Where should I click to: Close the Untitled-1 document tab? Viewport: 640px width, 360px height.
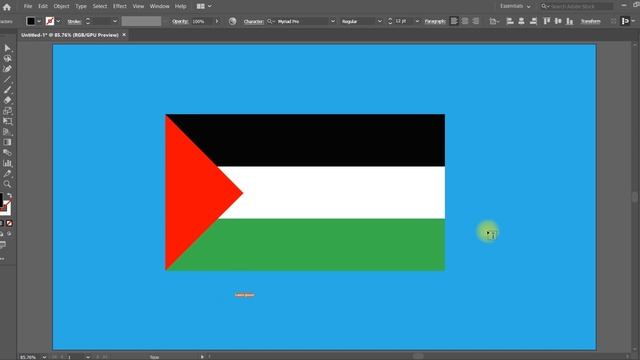[124, 35]
